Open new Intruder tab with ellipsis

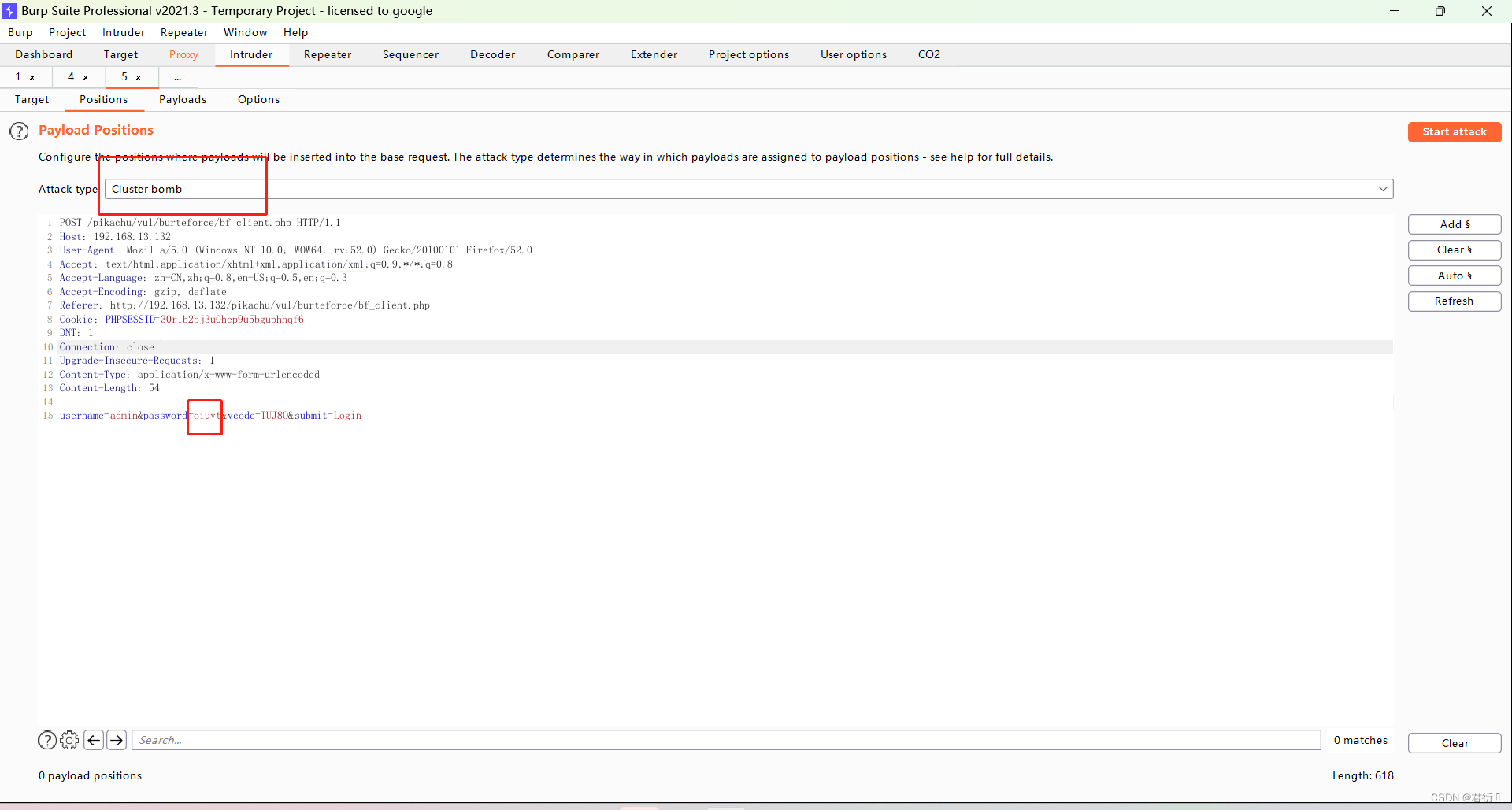(178, 77)
